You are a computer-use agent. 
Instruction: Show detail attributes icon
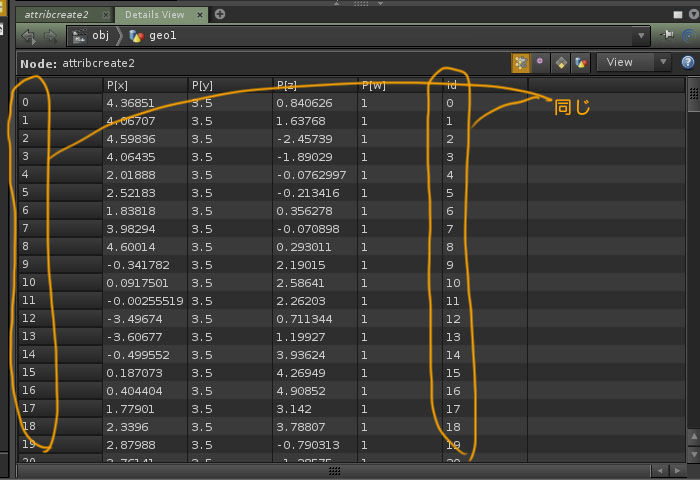click(x=580, y=62)
